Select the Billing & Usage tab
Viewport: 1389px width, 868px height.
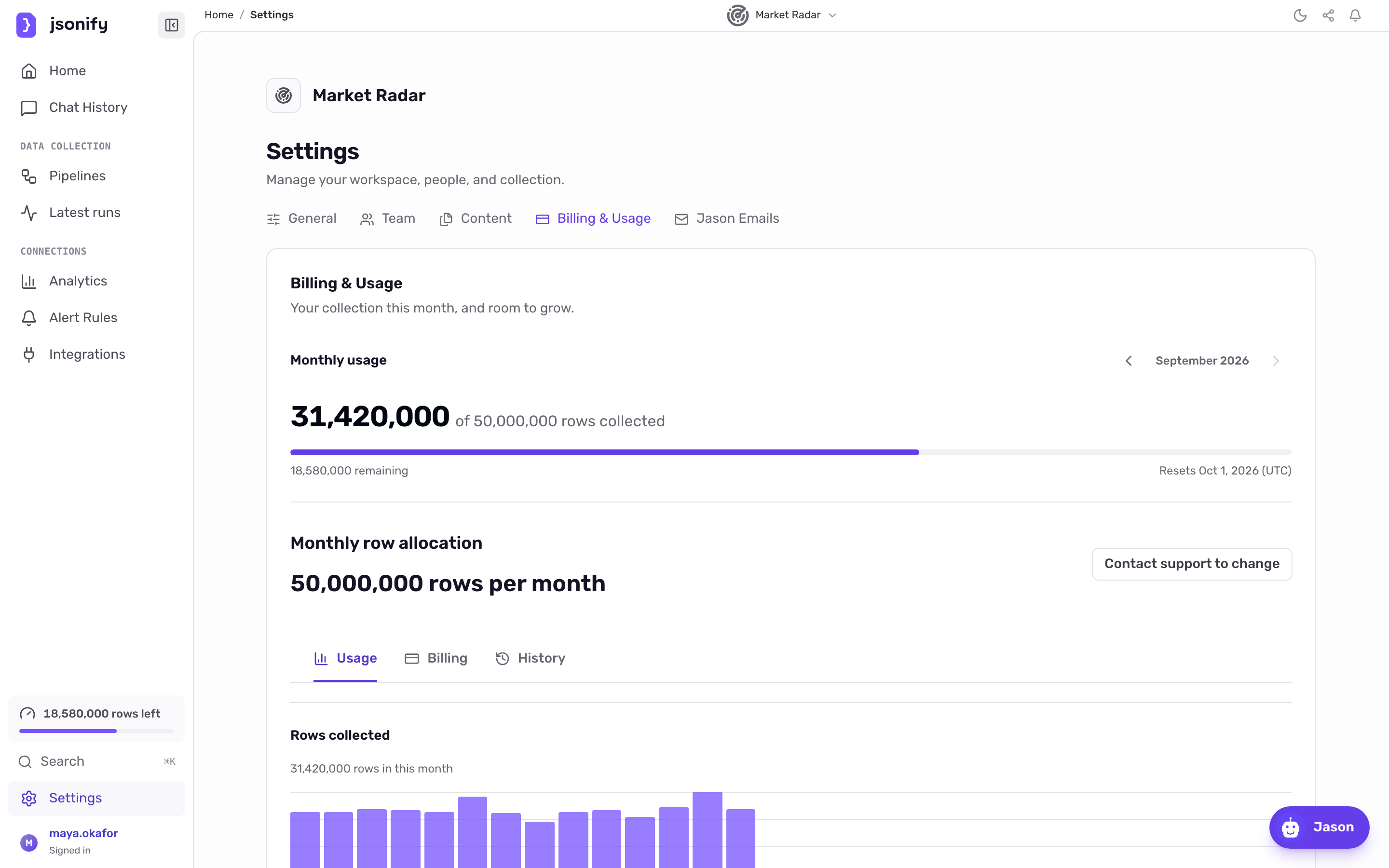click(593, 219)
